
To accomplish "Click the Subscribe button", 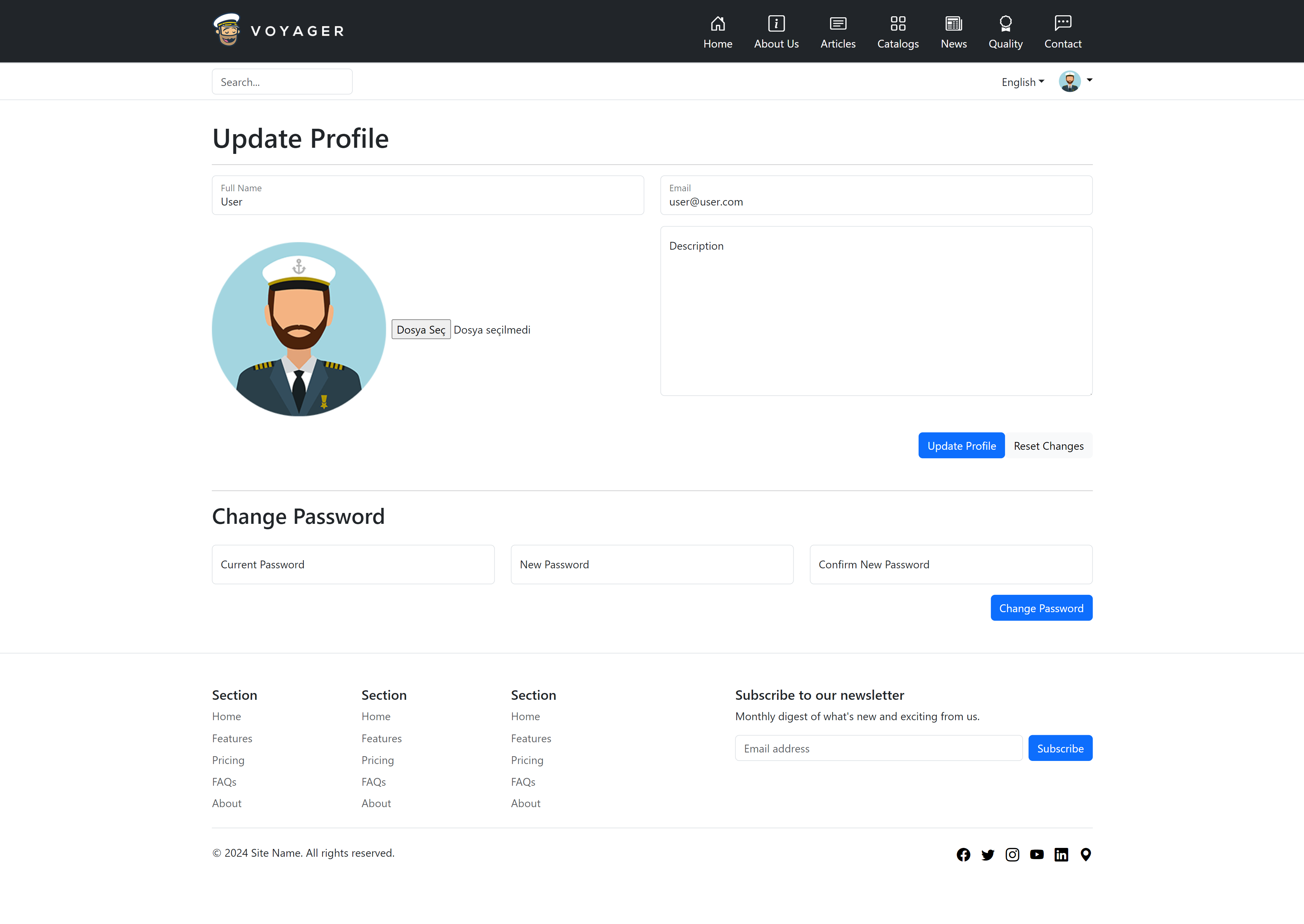I will [x=1060, y=748].
